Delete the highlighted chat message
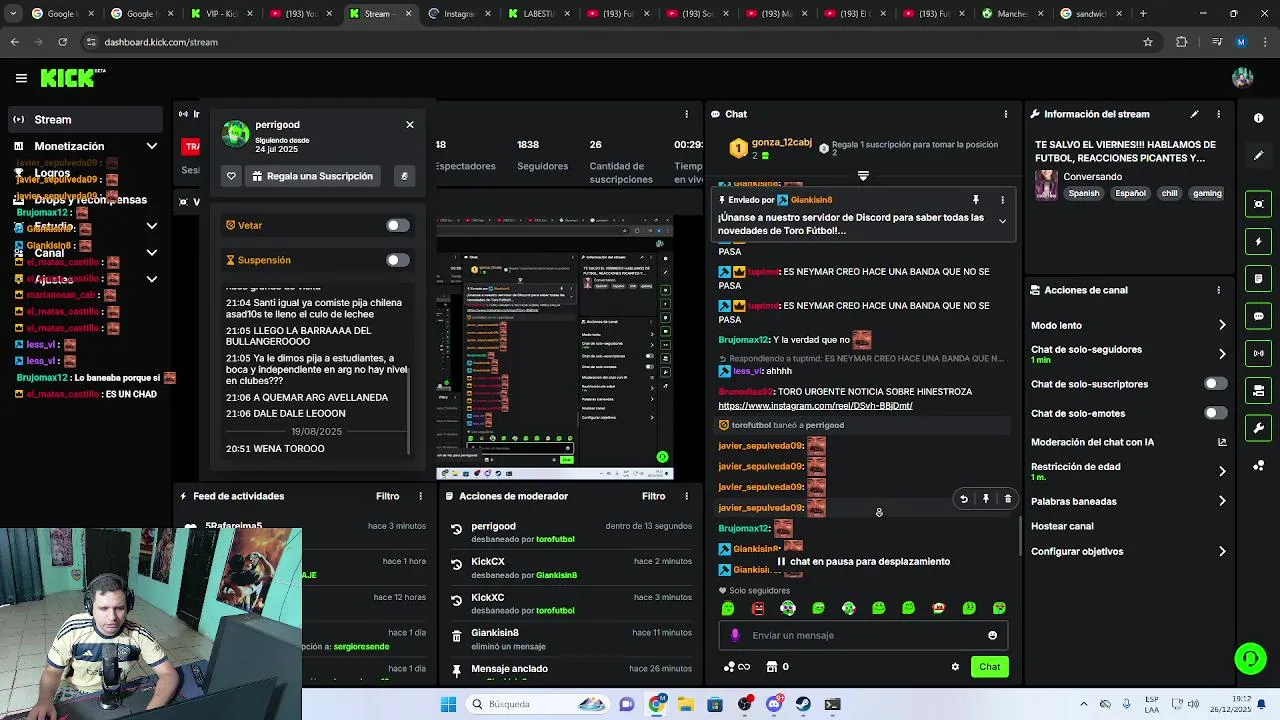 point(1008,499)
